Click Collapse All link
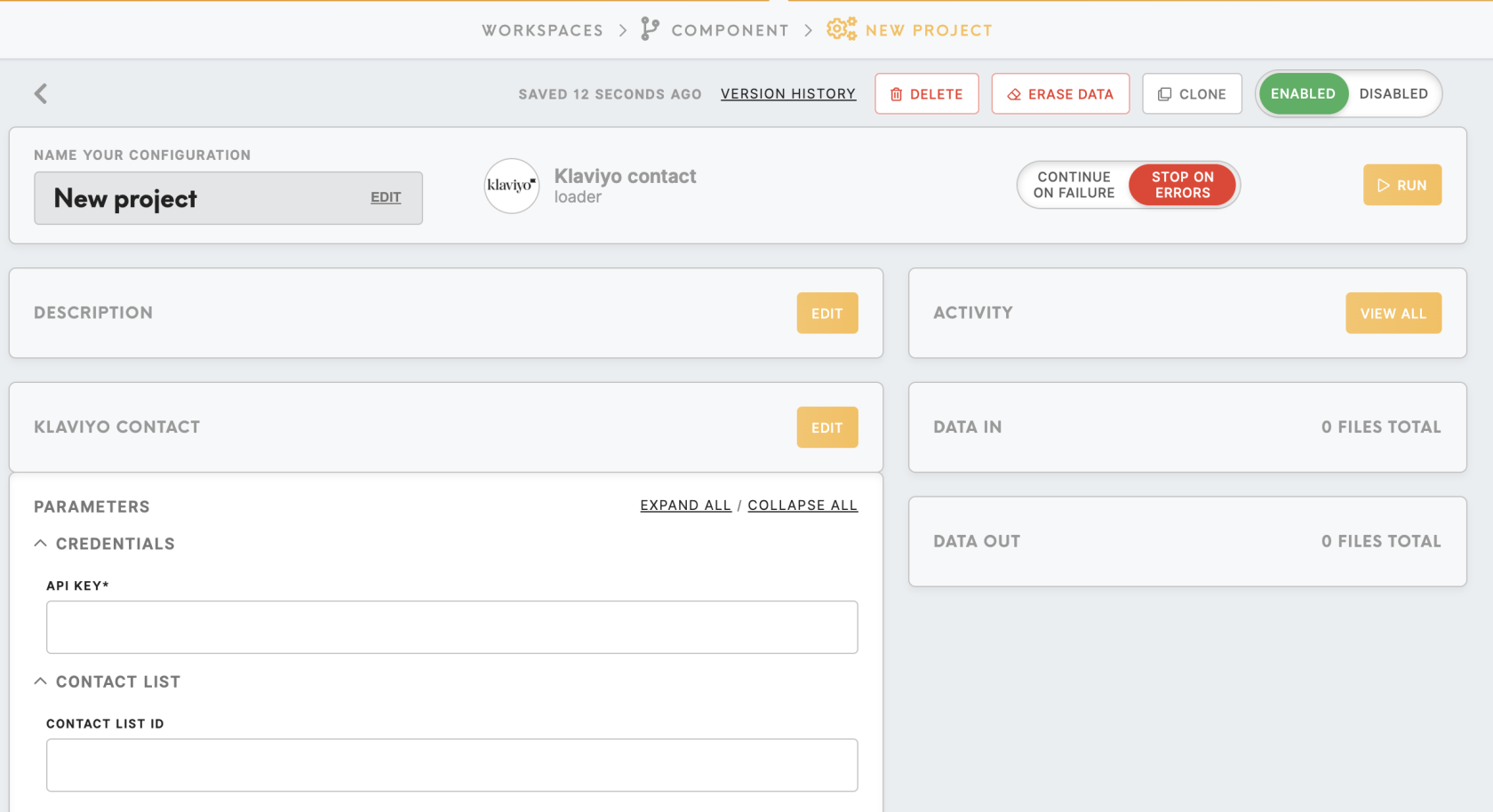This screenshot has height=812, width=1493. click(802, 505)
